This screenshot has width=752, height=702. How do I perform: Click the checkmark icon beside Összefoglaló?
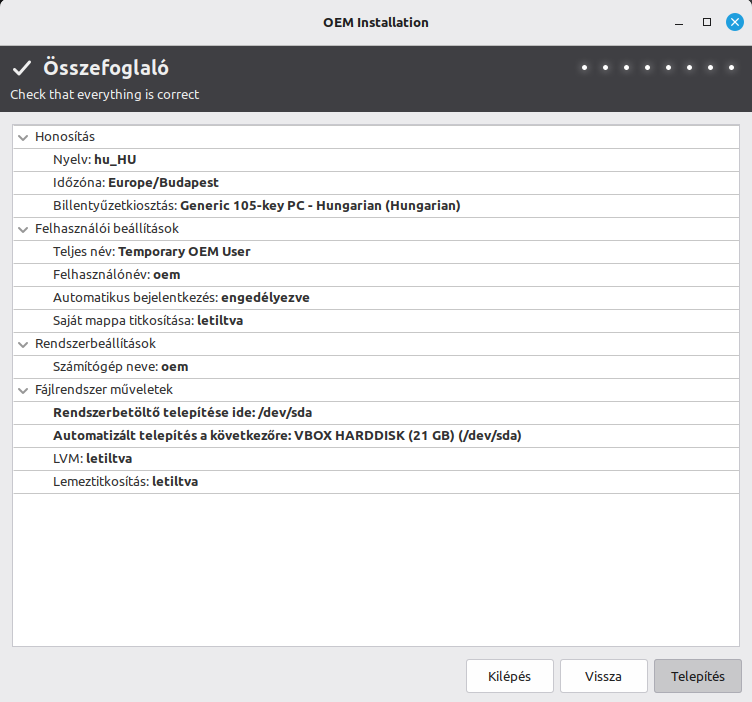coord(22,69)
